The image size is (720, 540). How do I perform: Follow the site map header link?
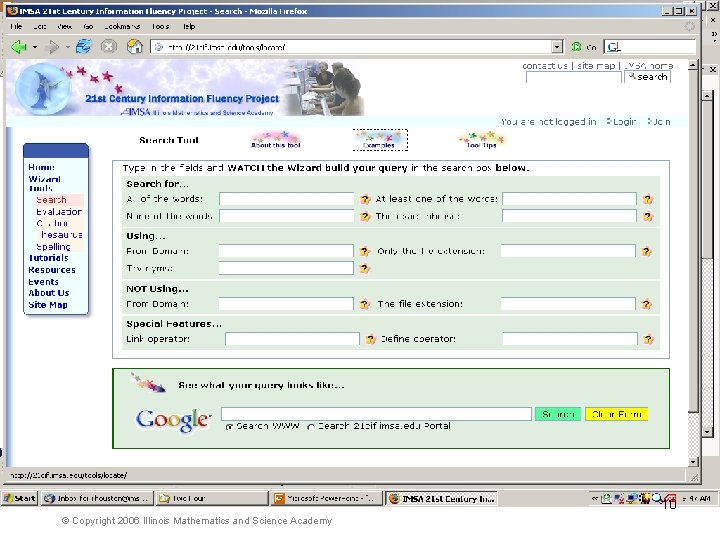596,66
